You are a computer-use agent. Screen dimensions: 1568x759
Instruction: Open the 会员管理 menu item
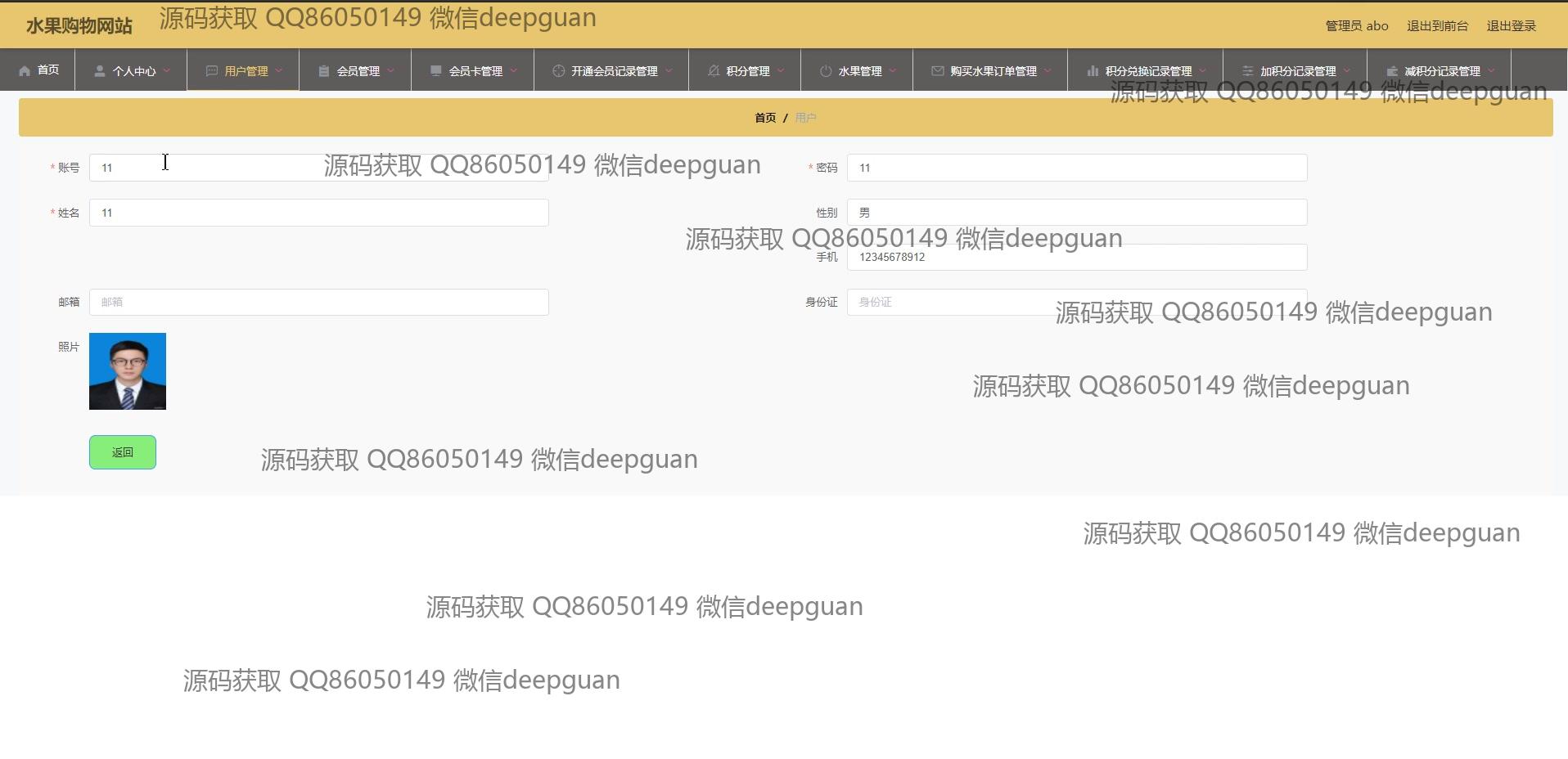point(358,71)
